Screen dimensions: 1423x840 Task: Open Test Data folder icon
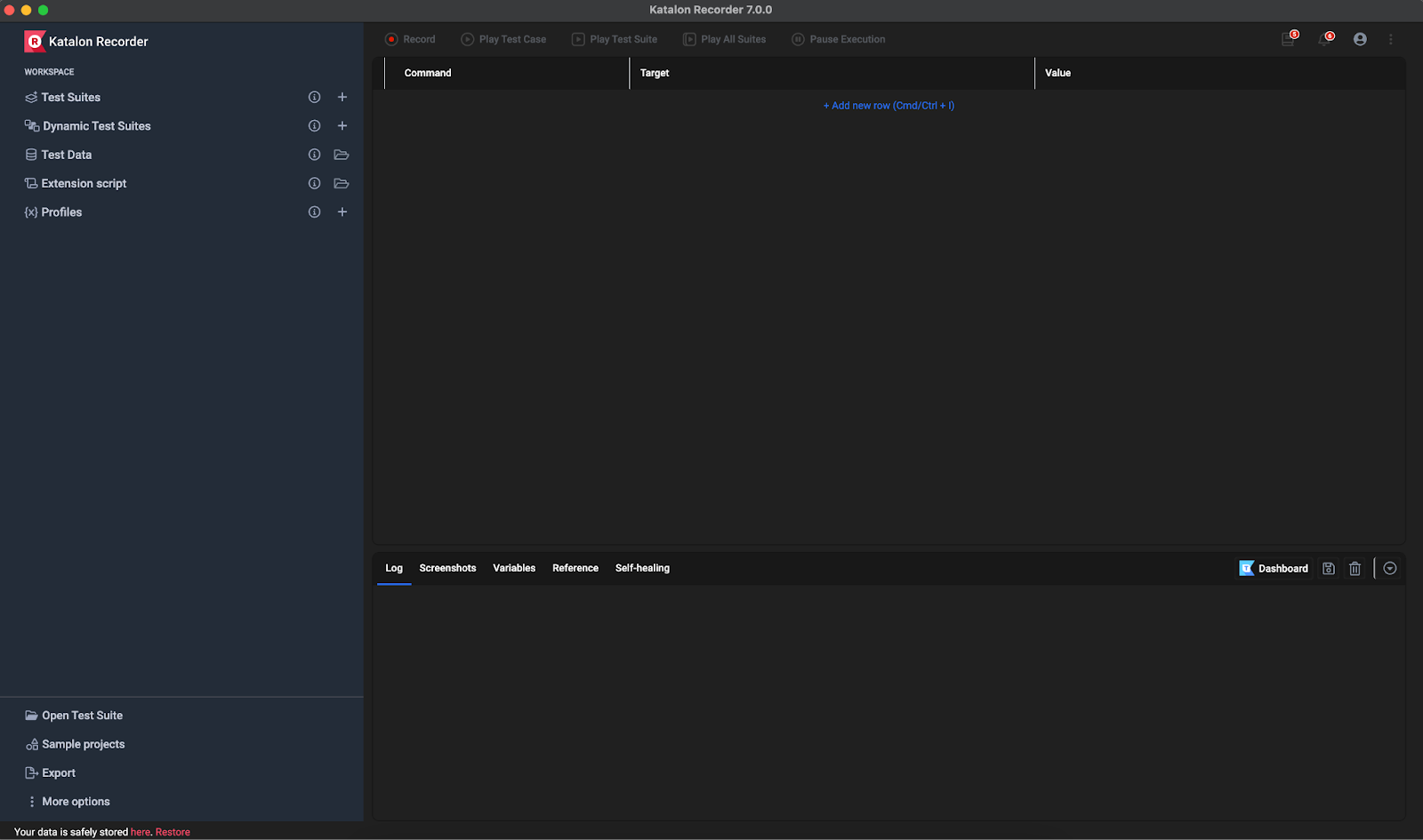[x=342, y=155]
